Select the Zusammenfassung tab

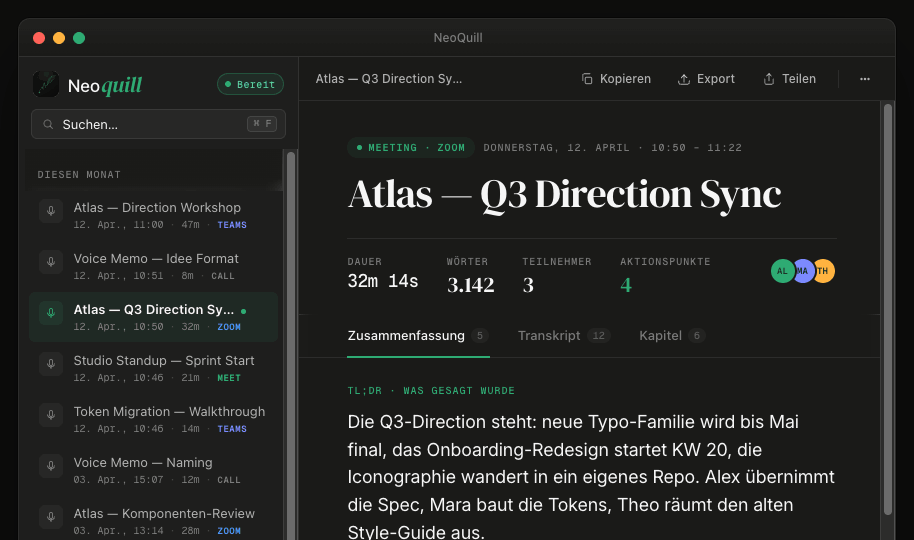pyautogui.click(x=418, y=335)
